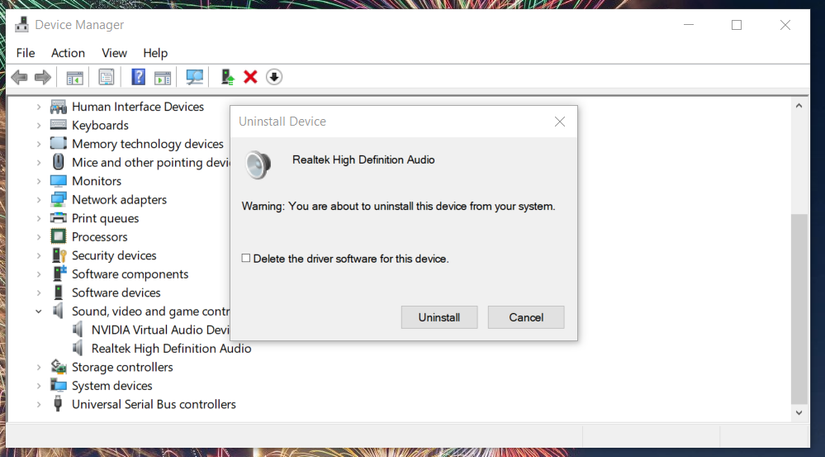Expand the System devices node
The width and height of the screenshot is (825, 457).
click(x=38, y=385)
